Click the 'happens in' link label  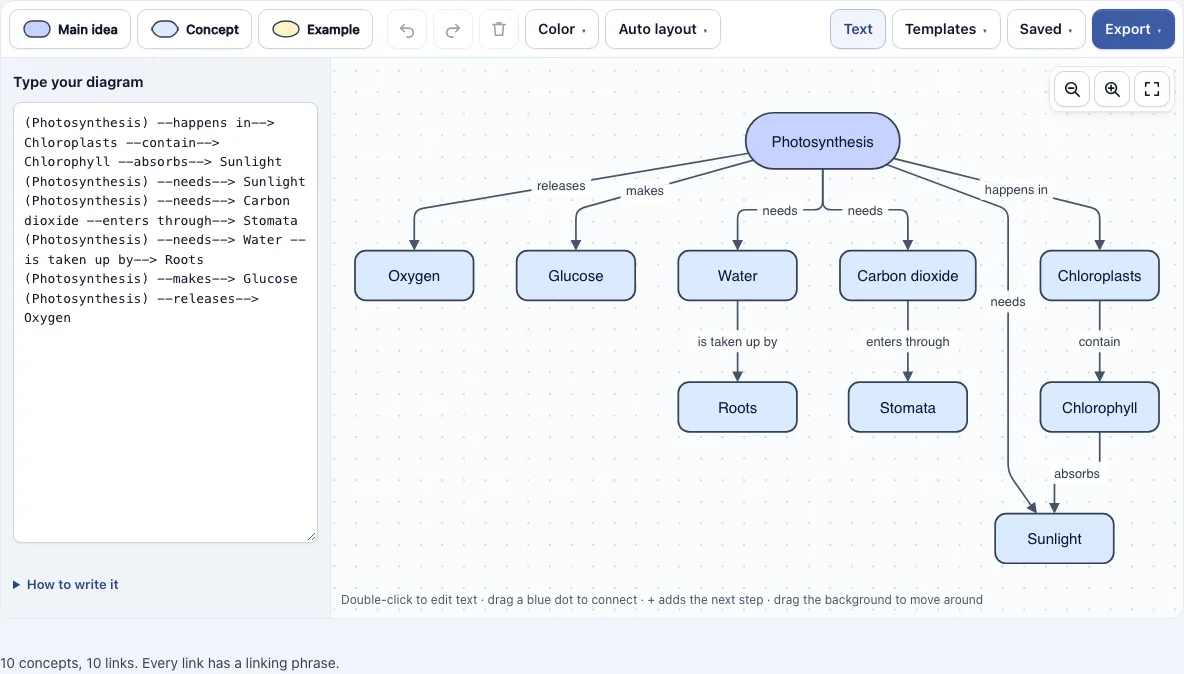pyautogui.click(x=1016, y=189)
